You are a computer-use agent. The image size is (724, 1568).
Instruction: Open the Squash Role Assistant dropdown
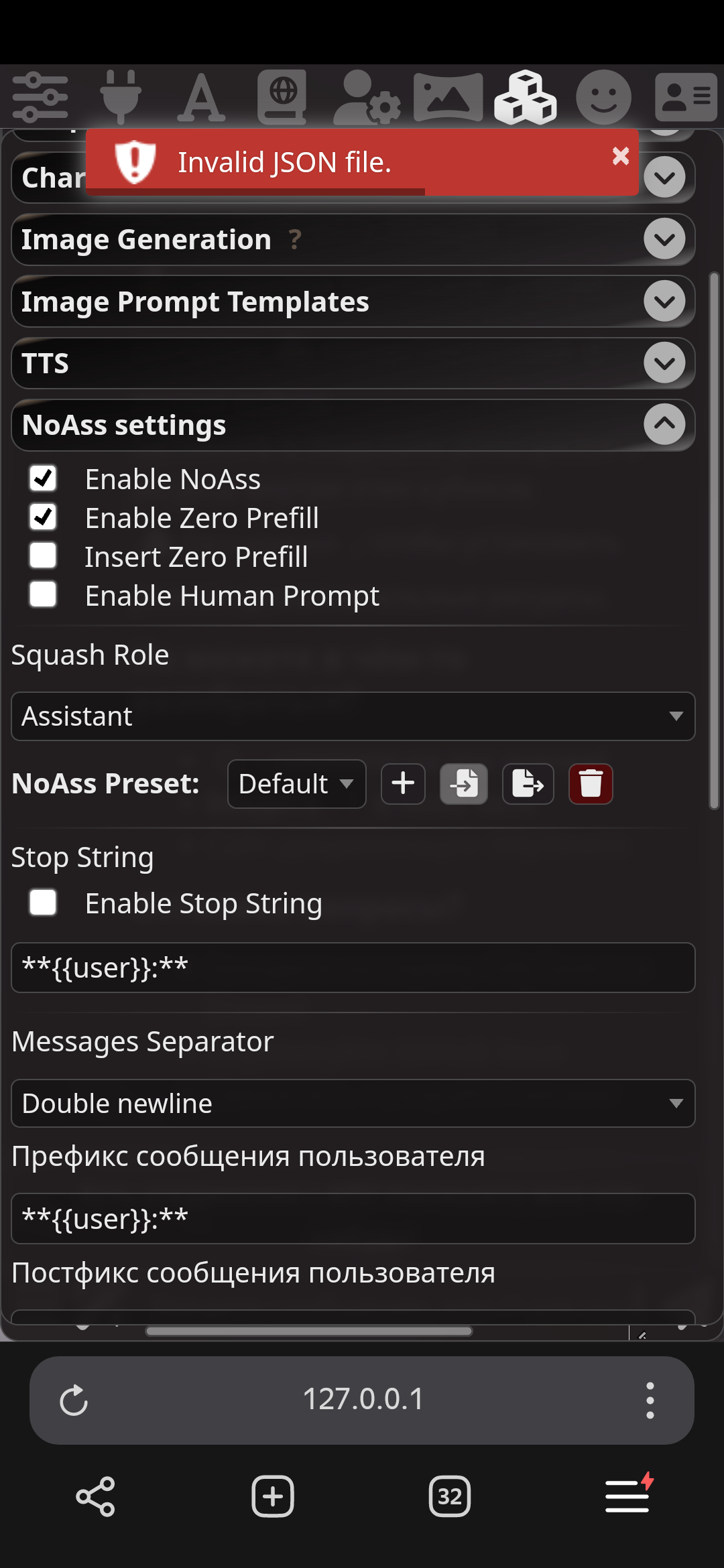[x=353, y=716]
